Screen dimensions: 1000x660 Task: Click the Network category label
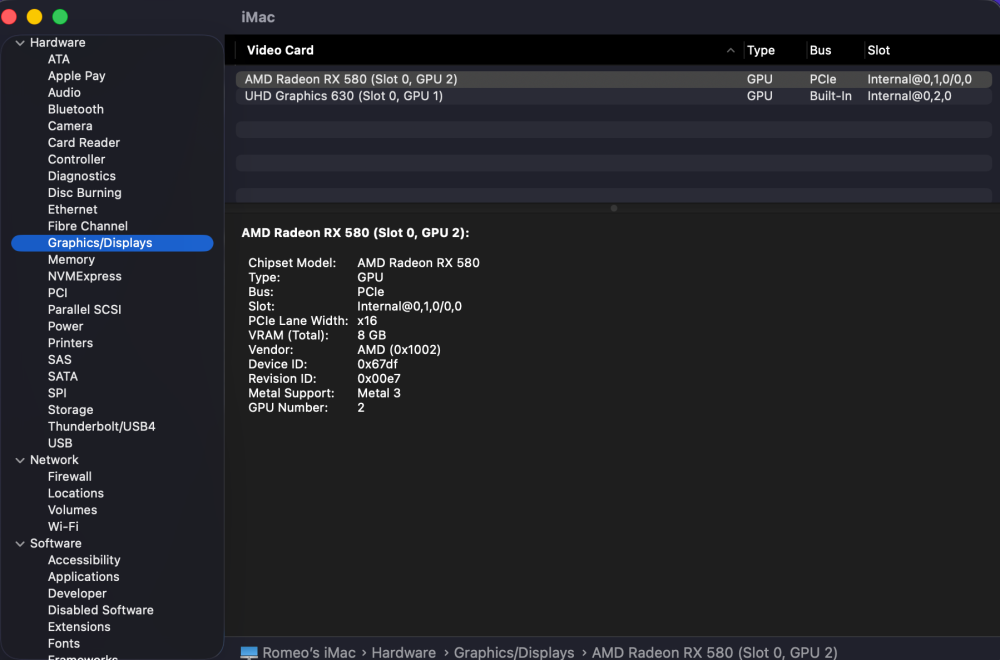coord(54,460)
